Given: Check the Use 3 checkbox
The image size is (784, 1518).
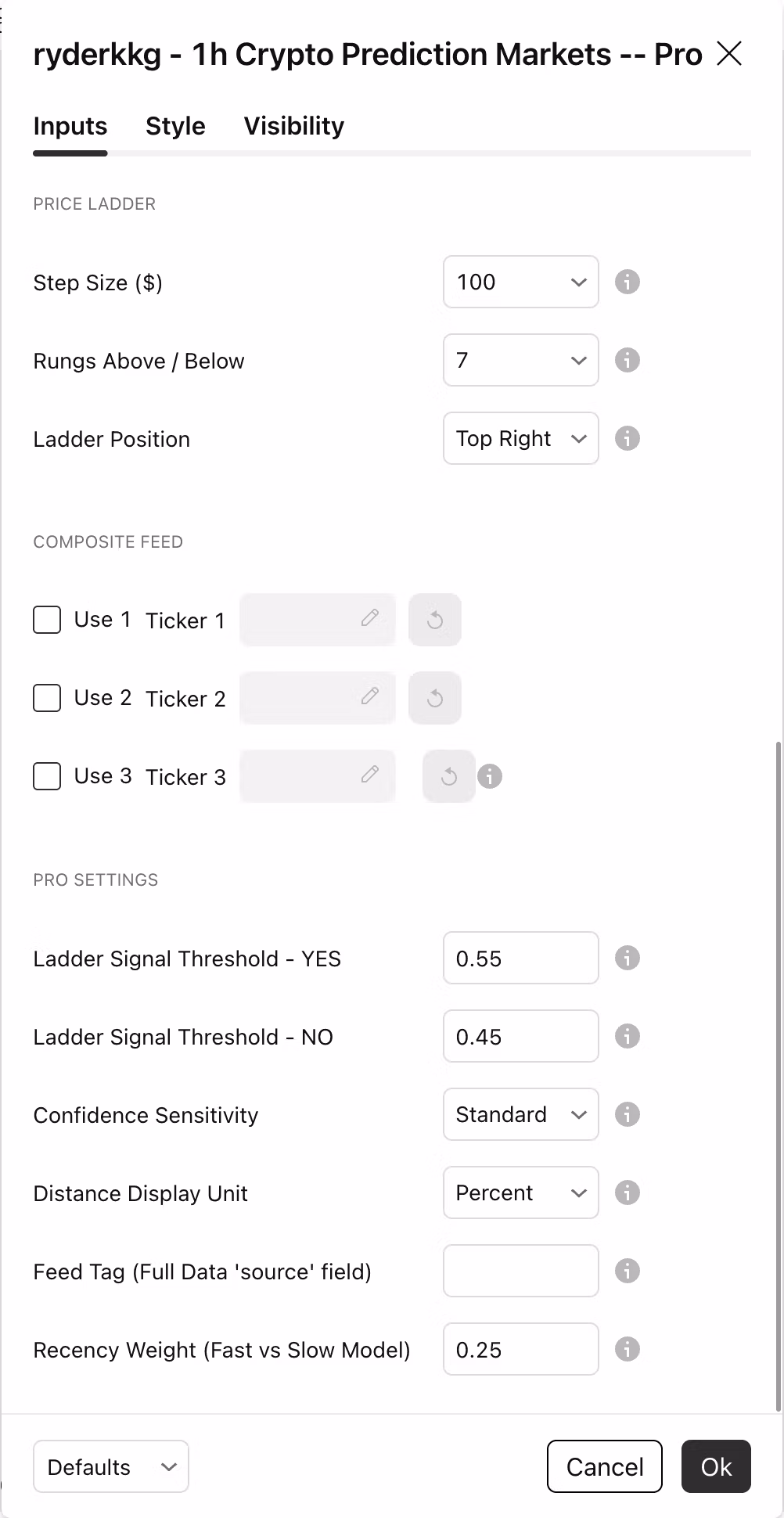Looking at the screenshot, I should click(47, 776).
